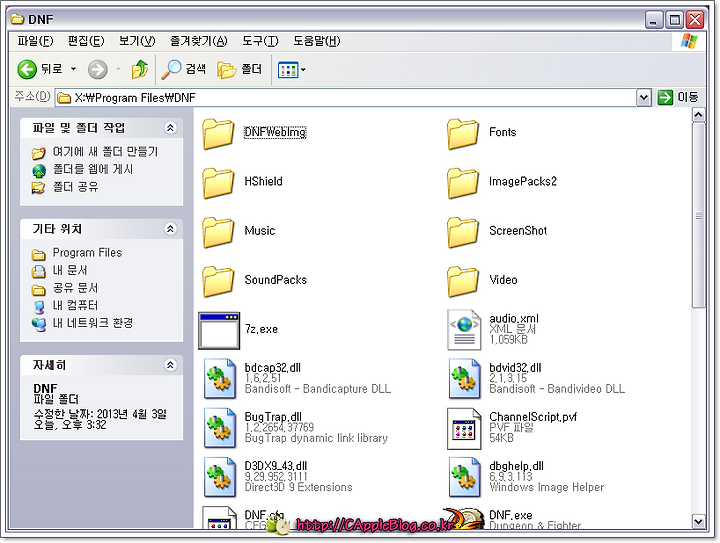The width and height of the screenshot is (720, 543).
Task: Select the ScreenShot folder icon
Action: (x=463, y=232)
